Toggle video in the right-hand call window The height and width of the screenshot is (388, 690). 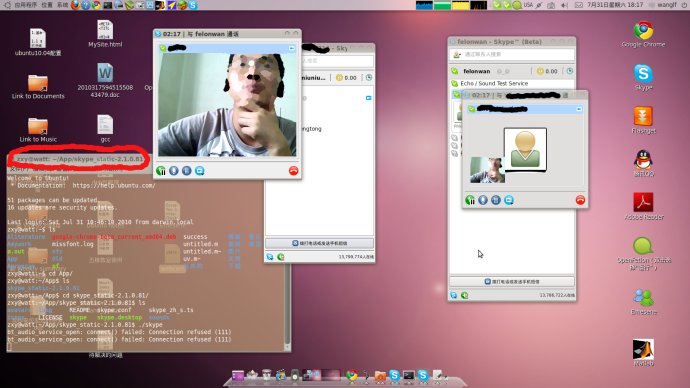pyautogui.click(x=509, y=200)
